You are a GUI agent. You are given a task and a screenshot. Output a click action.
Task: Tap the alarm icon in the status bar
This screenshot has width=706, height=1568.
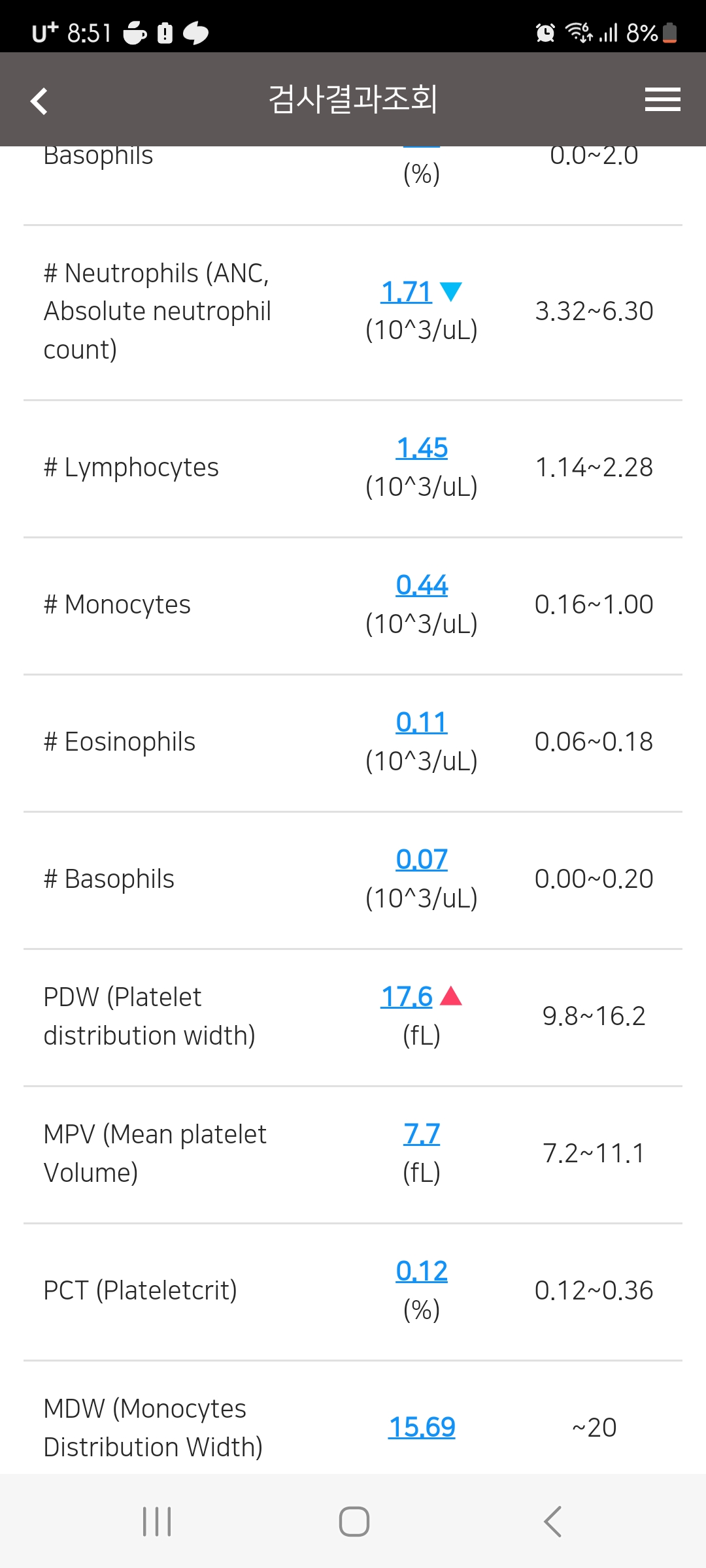coord(545,32)
